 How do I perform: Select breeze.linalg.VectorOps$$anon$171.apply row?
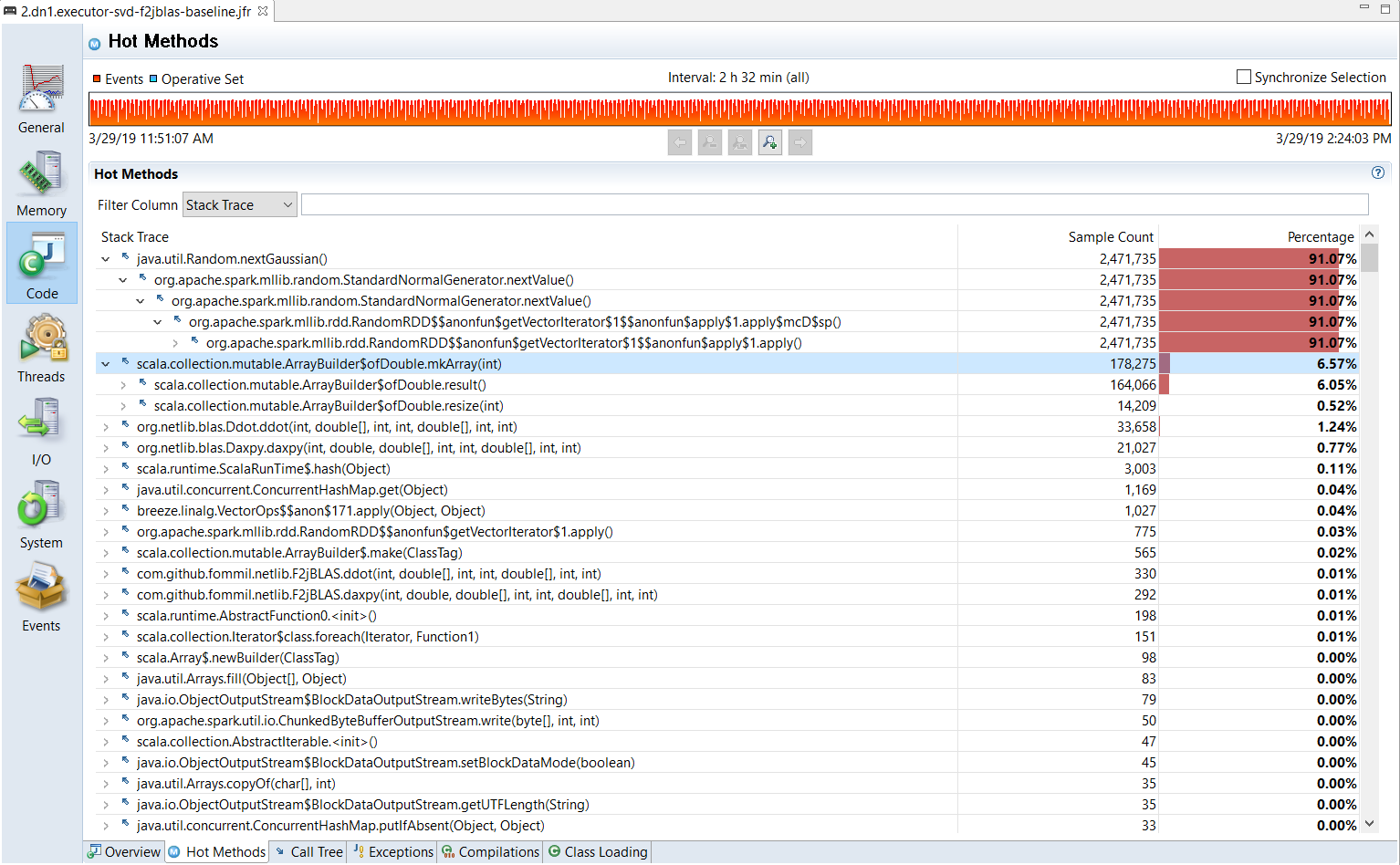(x=727, y=511)
